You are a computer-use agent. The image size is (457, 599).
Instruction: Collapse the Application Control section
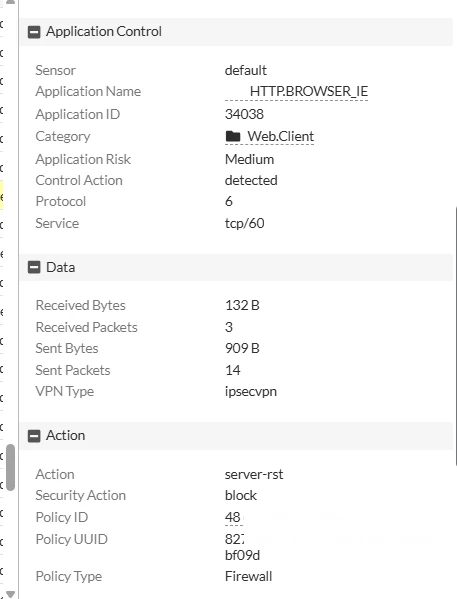pyautogui.click(x=34, y=32)
